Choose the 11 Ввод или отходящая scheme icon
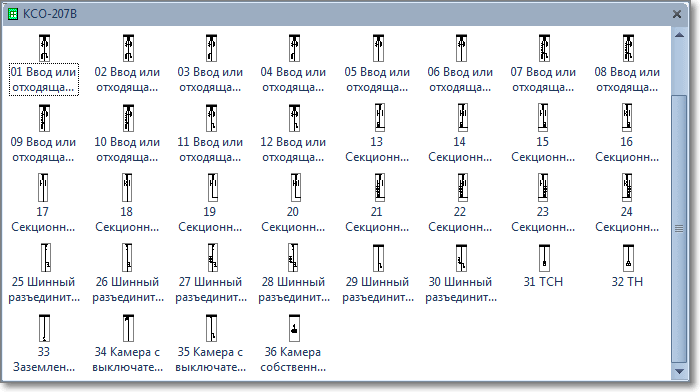 211,118
